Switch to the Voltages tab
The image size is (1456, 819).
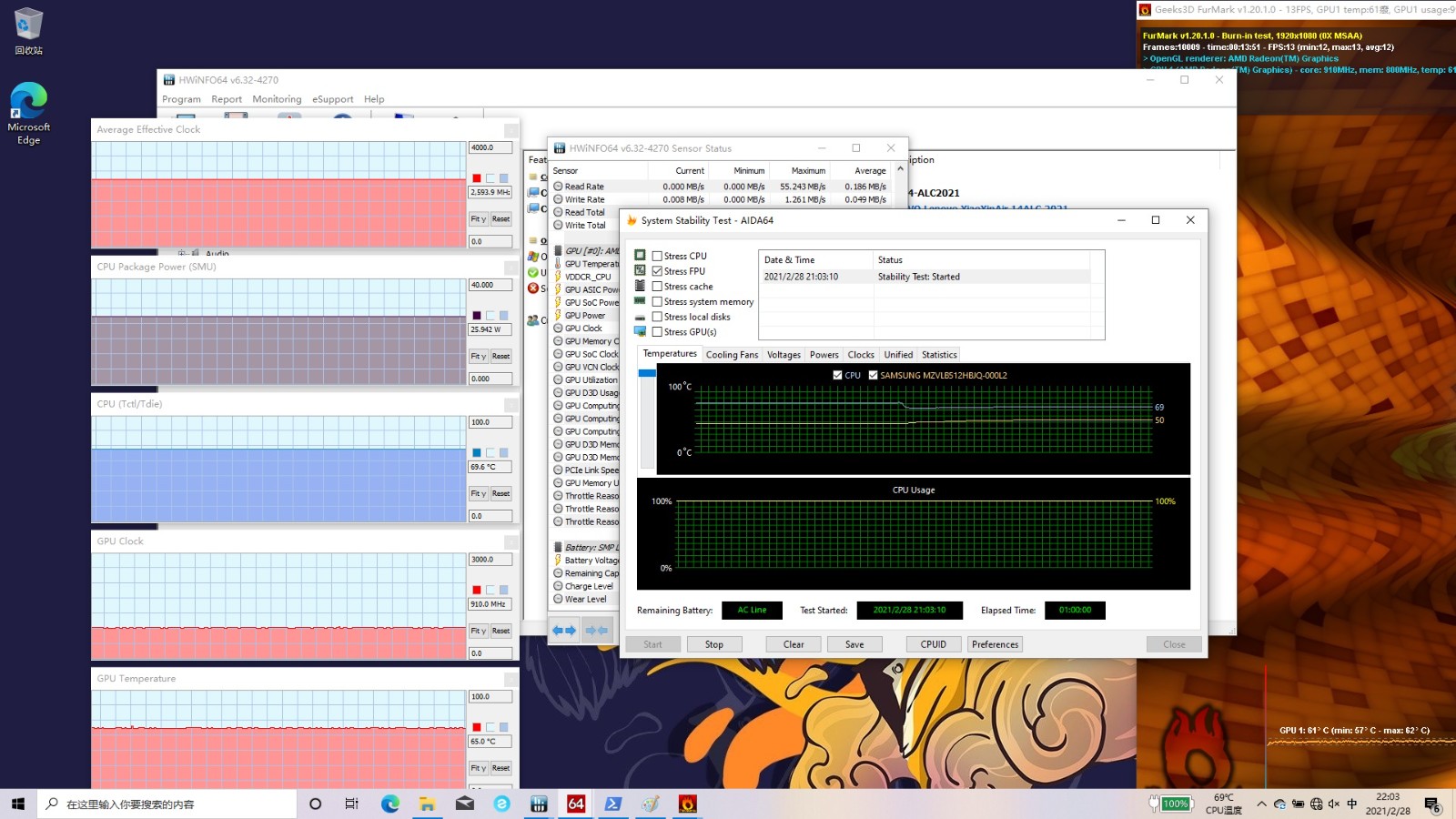coord(784,355)
